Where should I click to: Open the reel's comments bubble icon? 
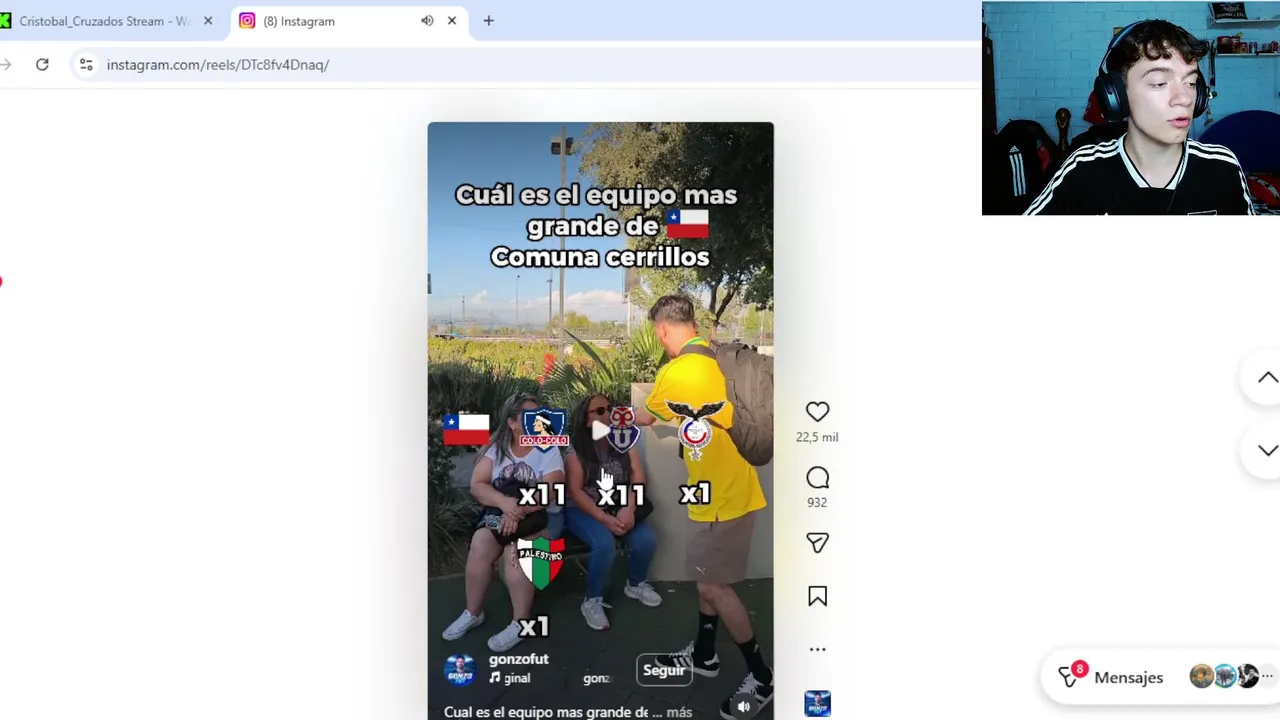click(x=817, y=478)
